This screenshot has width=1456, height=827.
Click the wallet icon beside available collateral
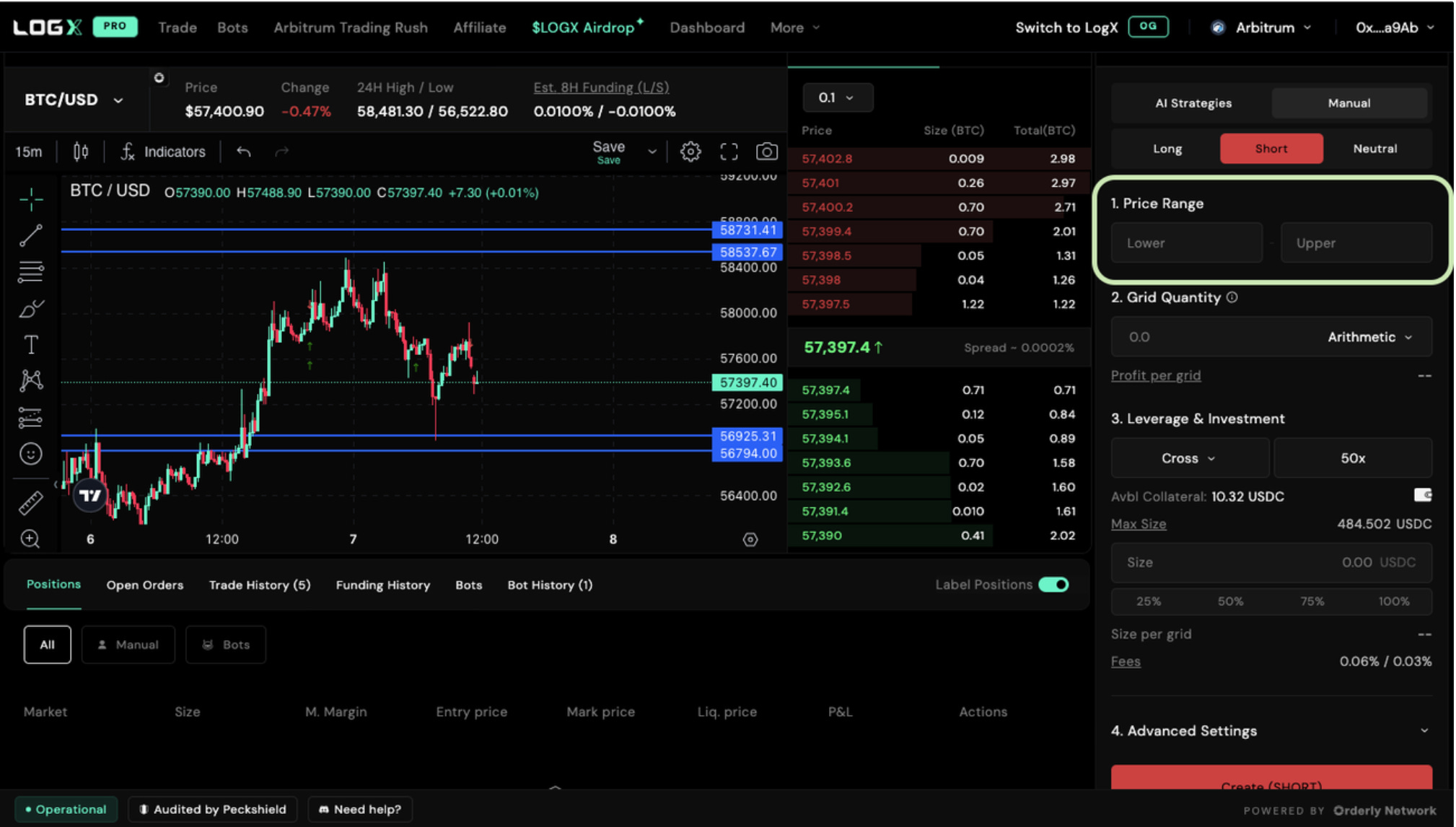coord(1423,495)
